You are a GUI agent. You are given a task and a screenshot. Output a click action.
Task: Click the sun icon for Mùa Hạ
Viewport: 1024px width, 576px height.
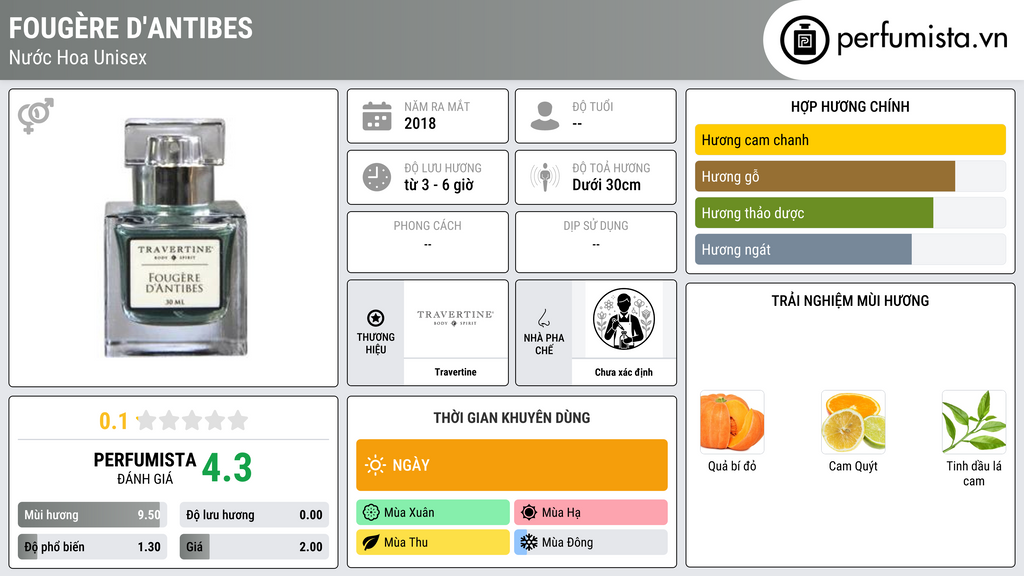(529, 513)
